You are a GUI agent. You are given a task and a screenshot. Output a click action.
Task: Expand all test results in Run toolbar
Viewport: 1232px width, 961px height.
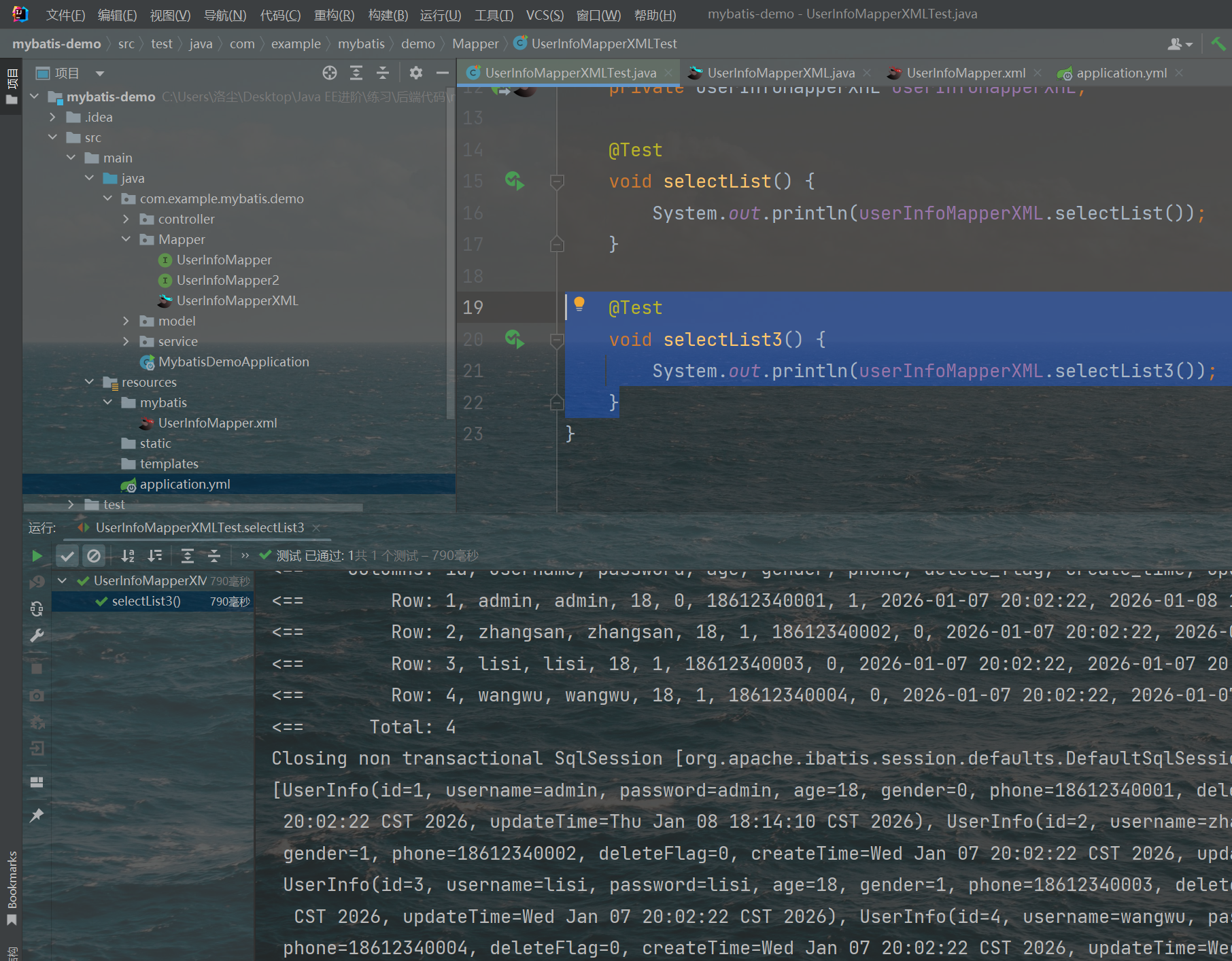[188, 556]
